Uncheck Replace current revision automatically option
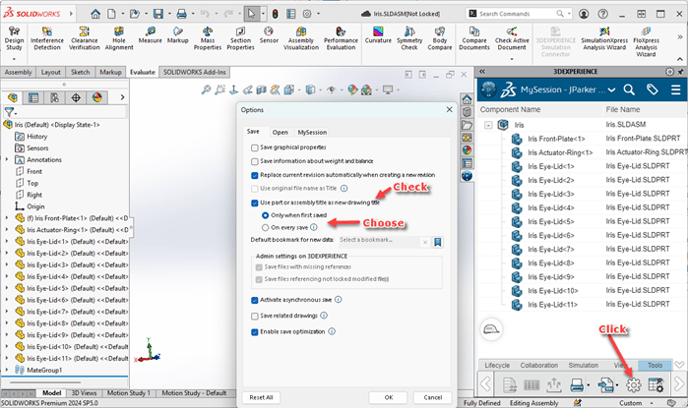The height and width of the screenshot is (408, 688). coord(254,175)
